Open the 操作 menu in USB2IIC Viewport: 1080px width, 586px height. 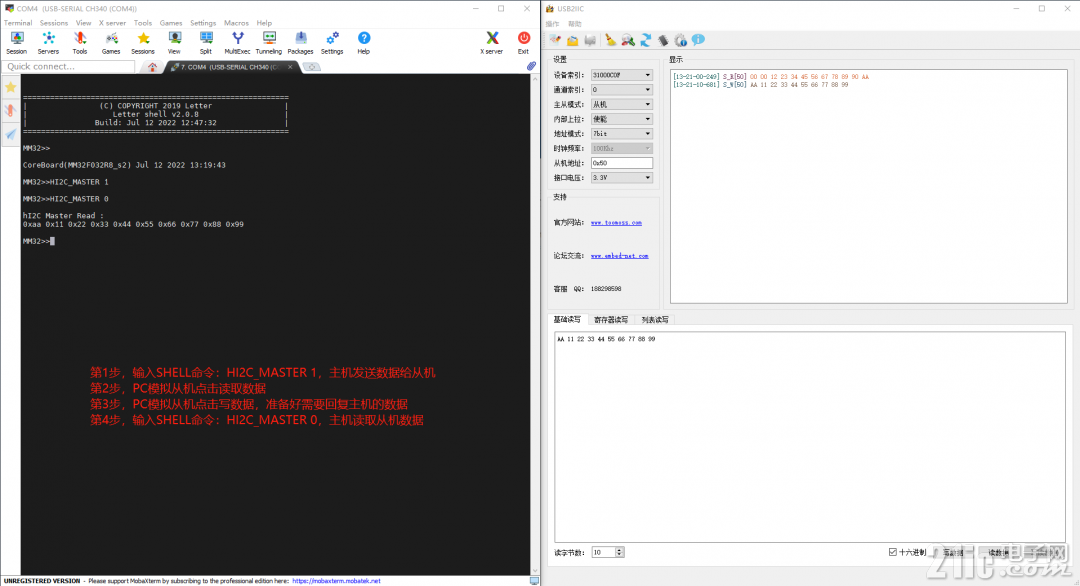click(x=552, y=23)
